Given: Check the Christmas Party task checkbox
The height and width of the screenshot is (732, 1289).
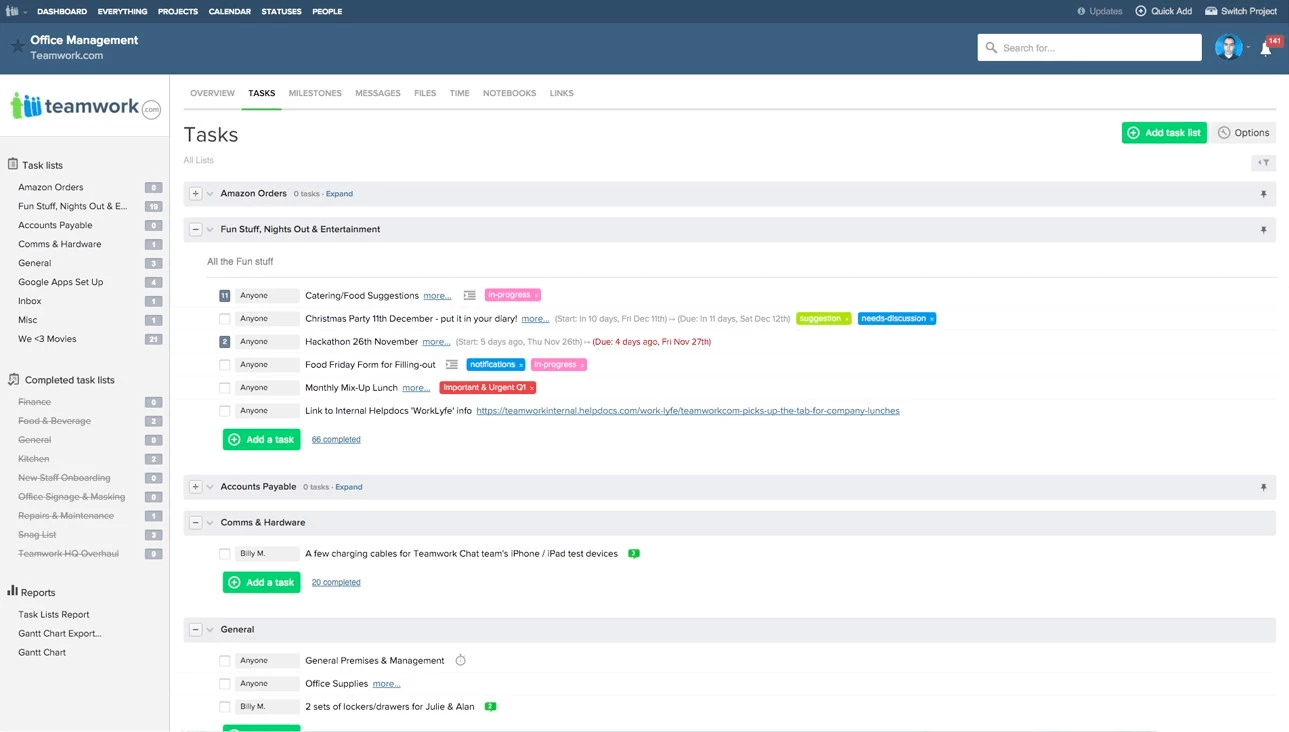Looking at the screenshot, I should (x=225, y=319).
